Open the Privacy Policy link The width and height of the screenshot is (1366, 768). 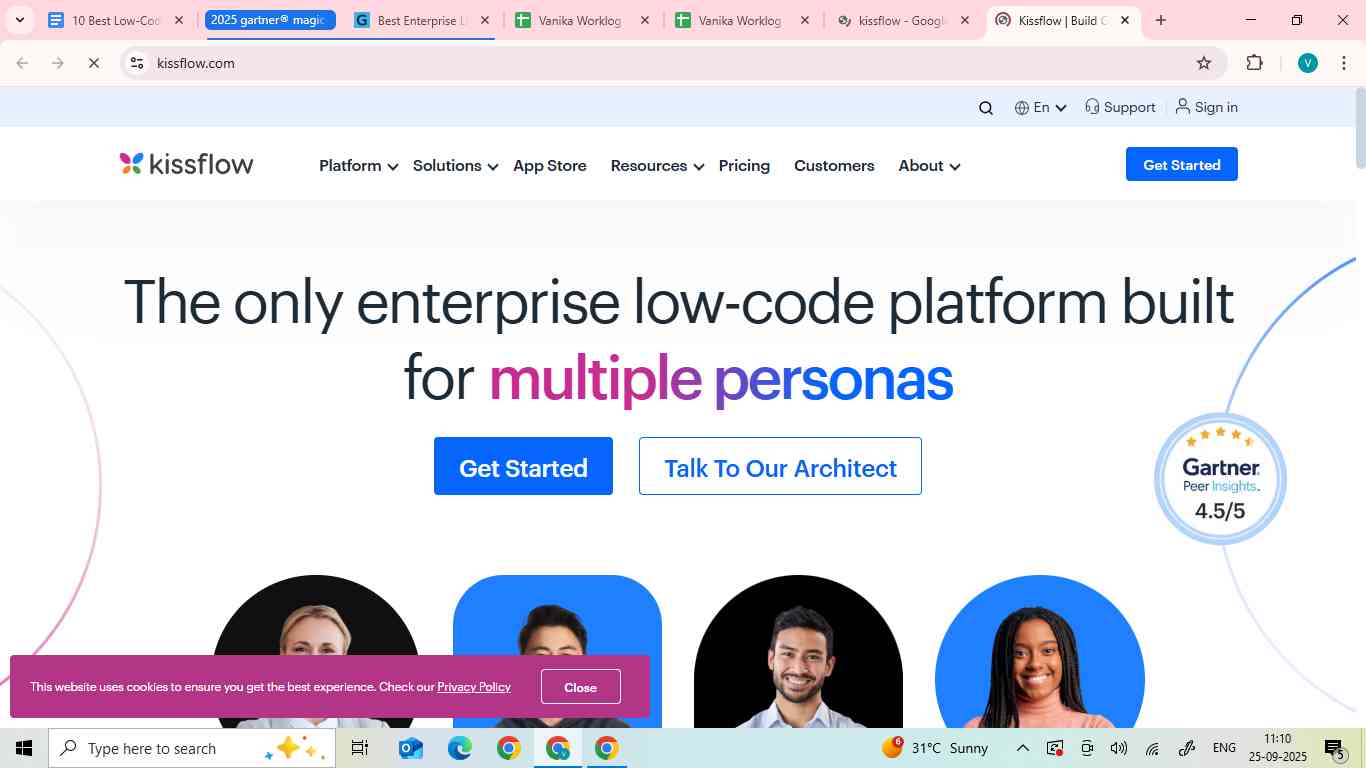coord(474,687)
